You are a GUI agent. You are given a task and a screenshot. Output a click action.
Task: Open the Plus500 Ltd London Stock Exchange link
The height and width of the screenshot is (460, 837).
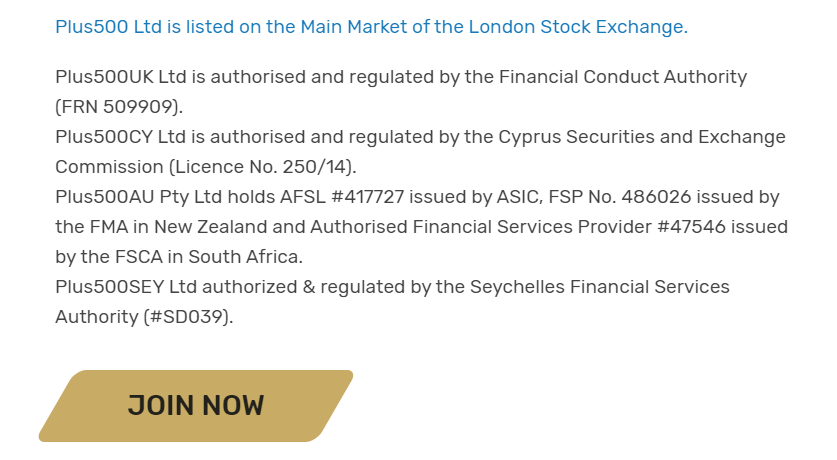(x=372, y=27)
